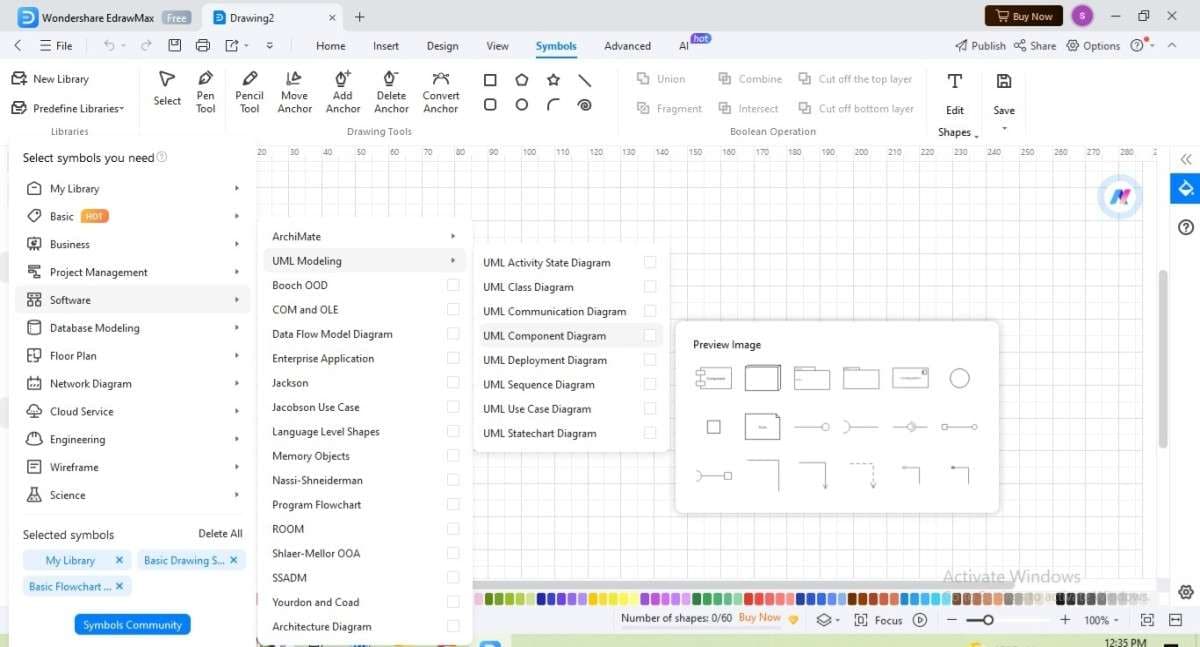Choose the Pencil Tool
The height and width of the screenshot is (647, 1200).
(250, 91)
